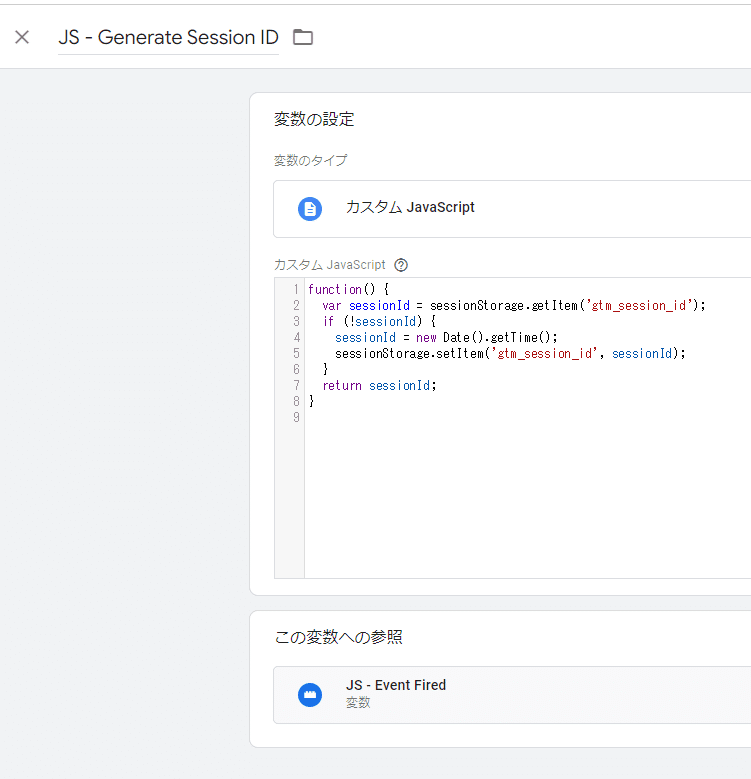Open the folder icon next to the variable name
The image size is (751, 779).
coord(302,37)
